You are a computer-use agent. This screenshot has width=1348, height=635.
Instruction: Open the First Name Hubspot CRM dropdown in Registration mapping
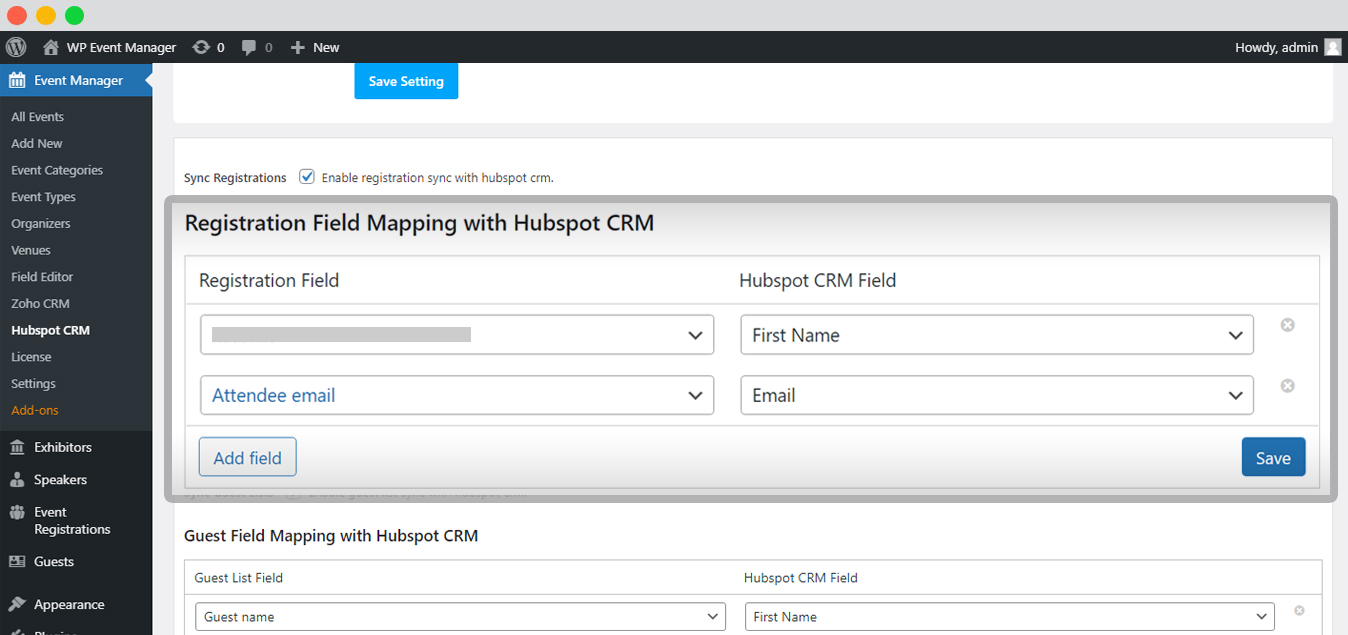click(997, 335)
